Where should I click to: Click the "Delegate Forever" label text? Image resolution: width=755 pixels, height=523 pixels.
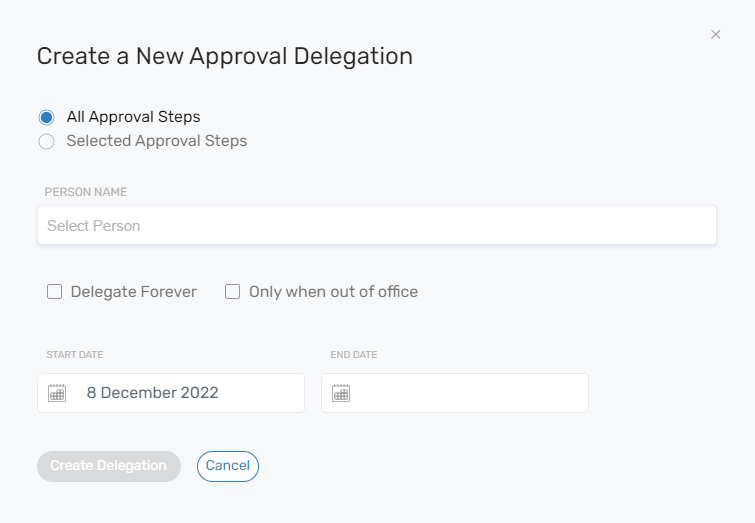point(134,292)
